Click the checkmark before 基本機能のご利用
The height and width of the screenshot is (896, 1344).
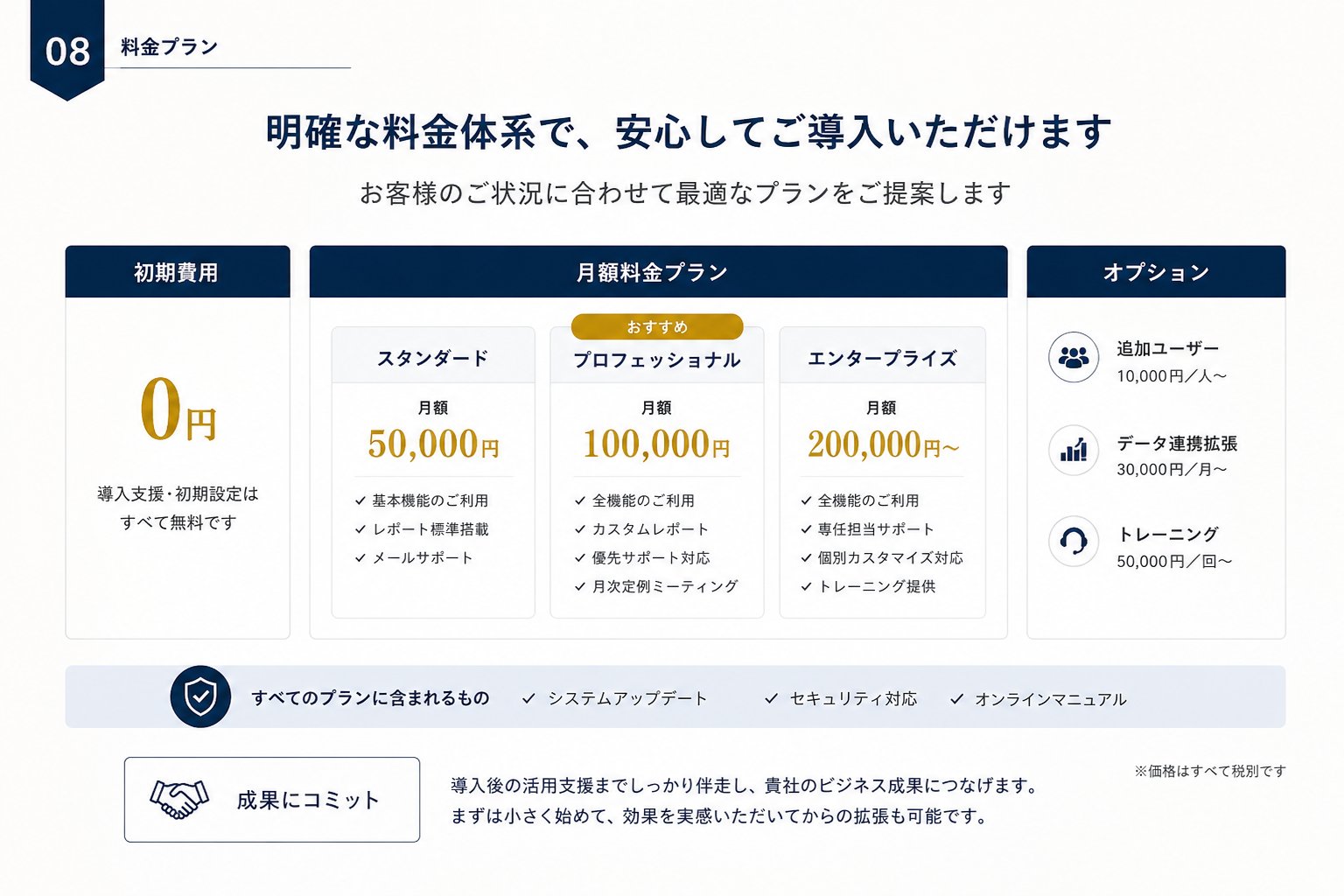point(360,500)
